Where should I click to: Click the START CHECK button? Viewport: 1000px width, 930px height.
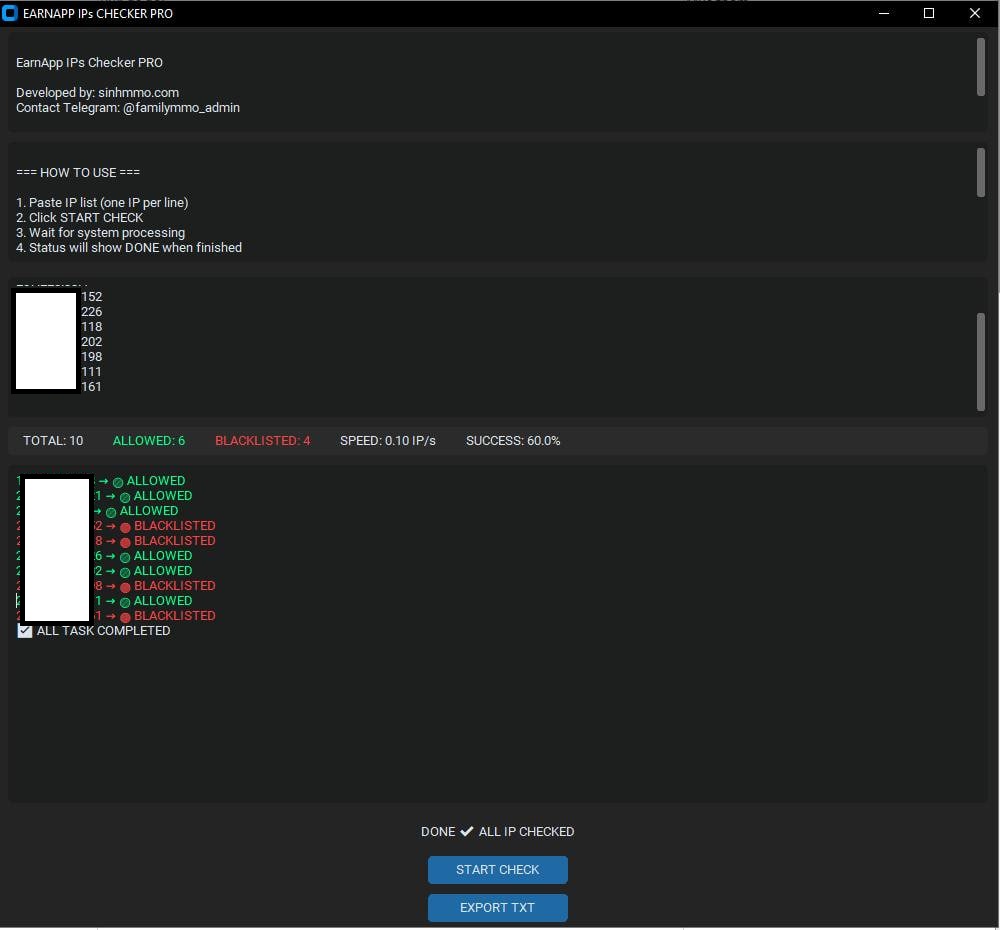[x=497, y=870]
